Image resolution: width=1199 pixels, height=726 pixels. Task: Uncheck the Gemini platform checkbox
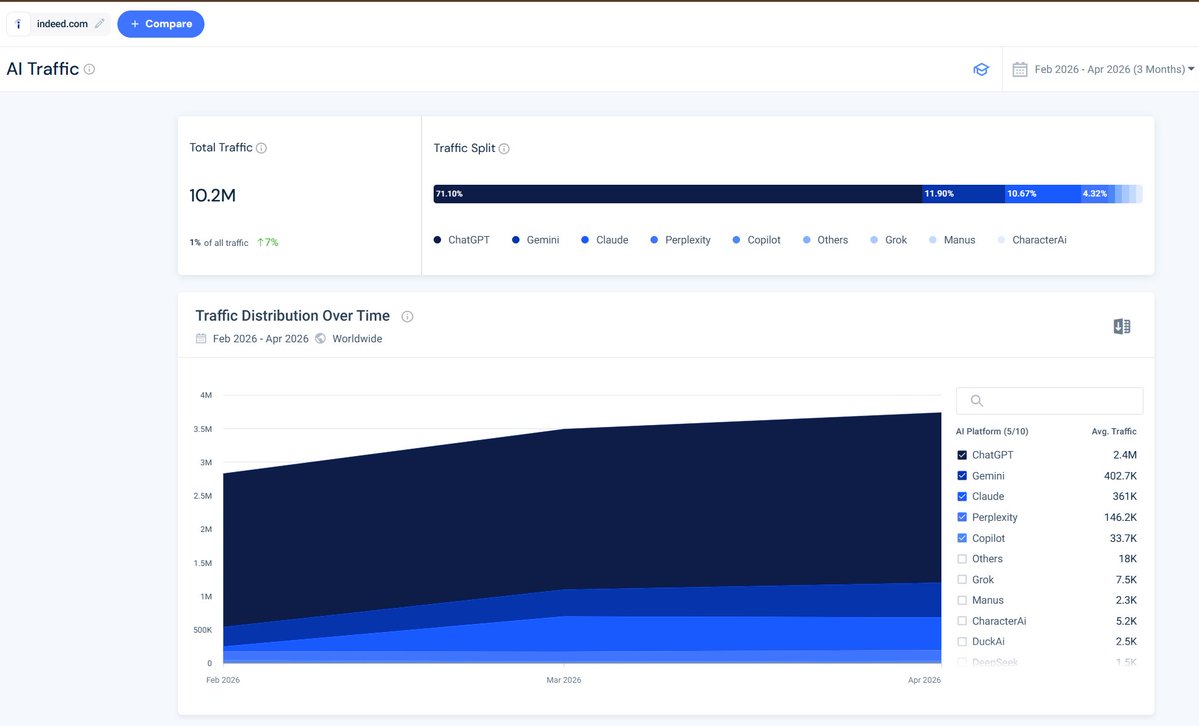coord(962,476)
